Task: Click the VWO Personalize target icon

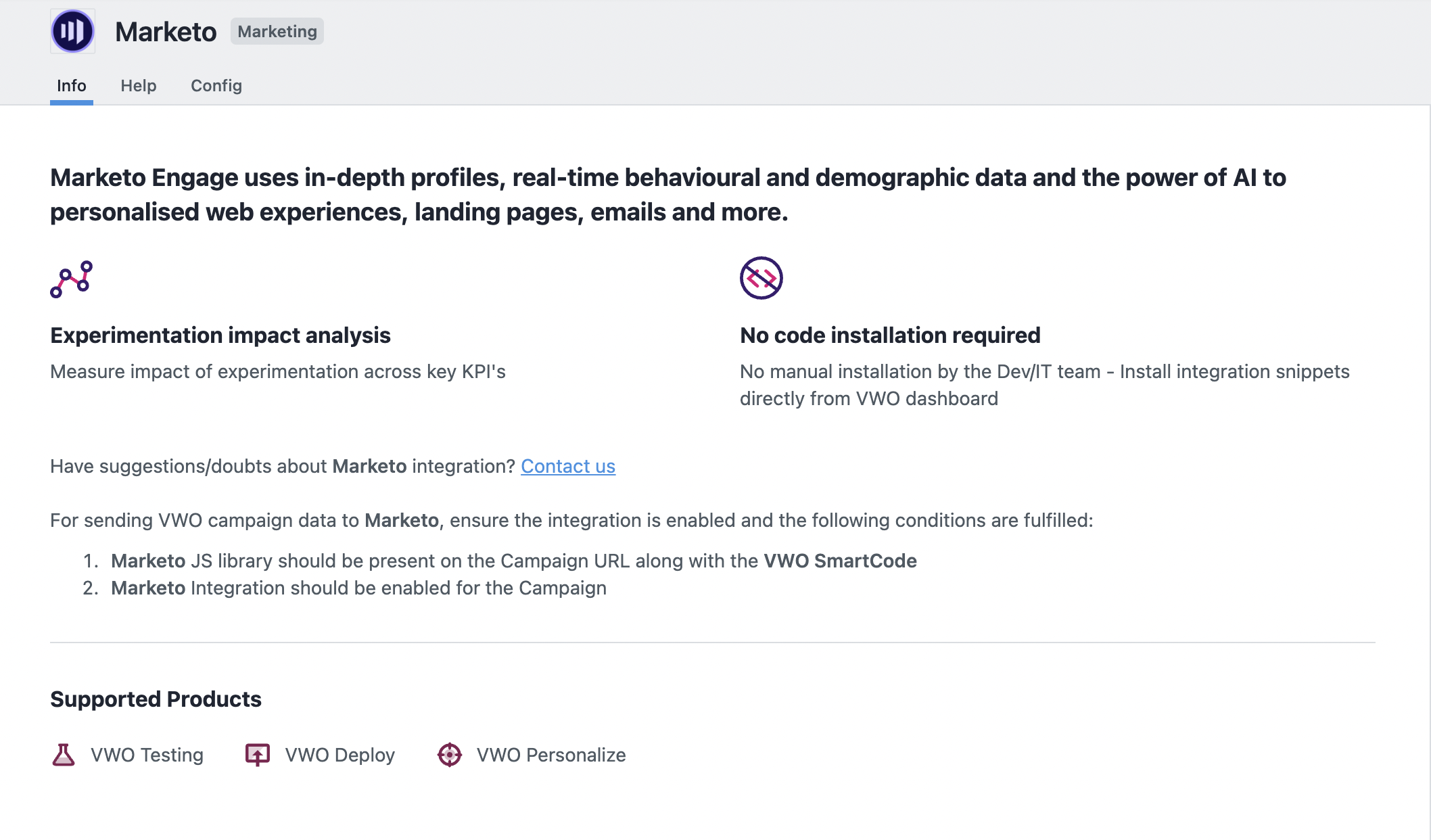Action: click(x=450, y=755)
